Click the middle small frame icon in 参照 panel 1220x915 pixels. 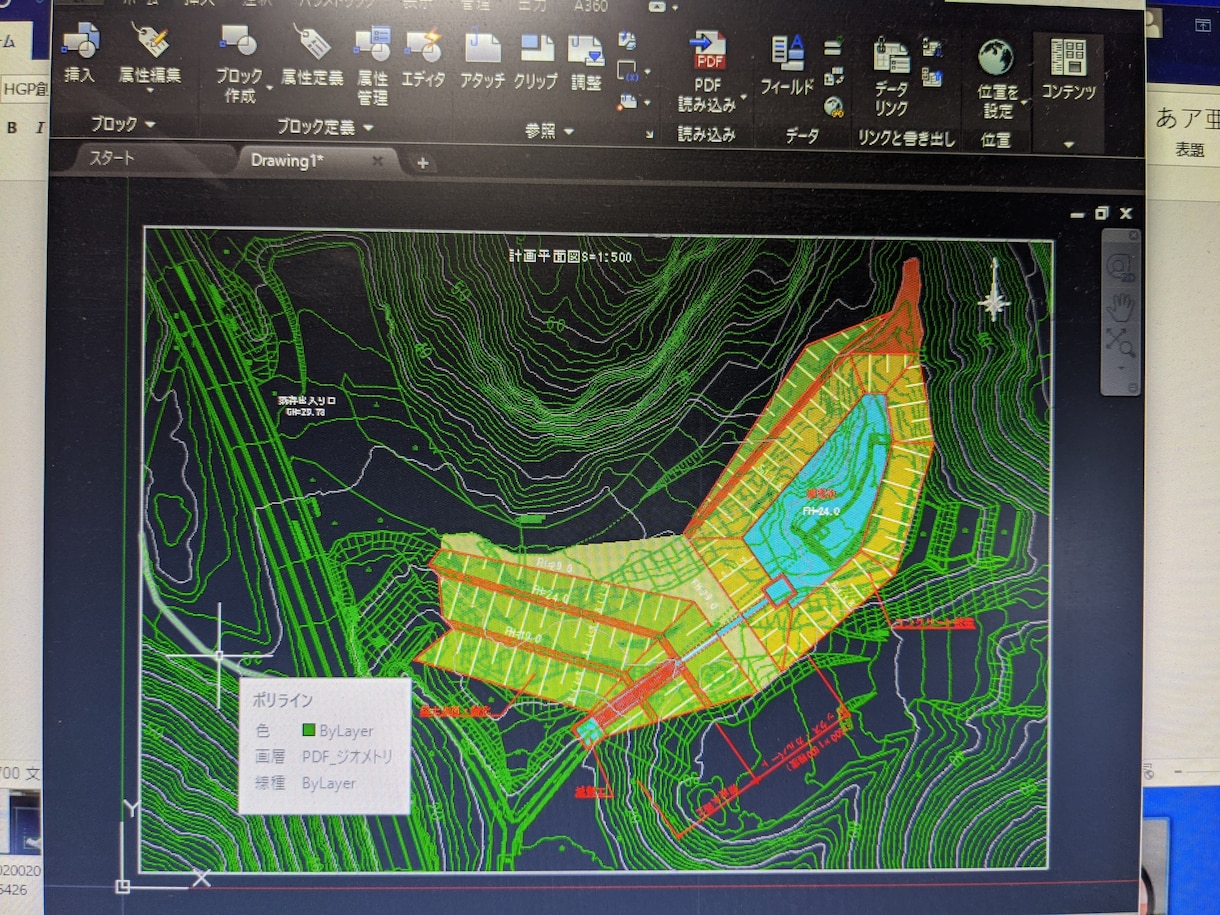tap(628, 71)
